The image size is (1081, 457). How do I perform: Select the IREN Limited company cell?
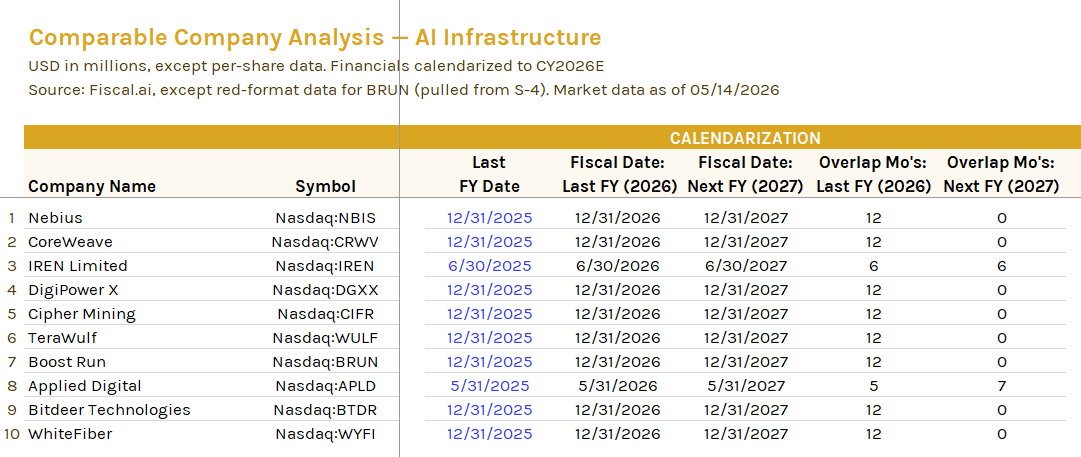[78, 266]
